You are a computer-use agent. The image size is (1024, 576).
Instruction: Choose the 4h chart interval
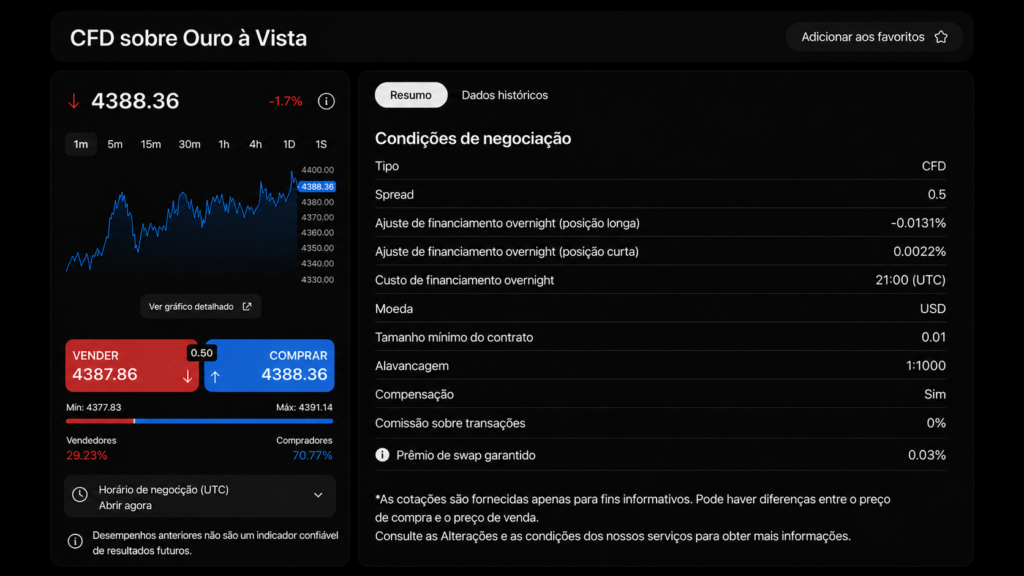(x=255, y=144)
